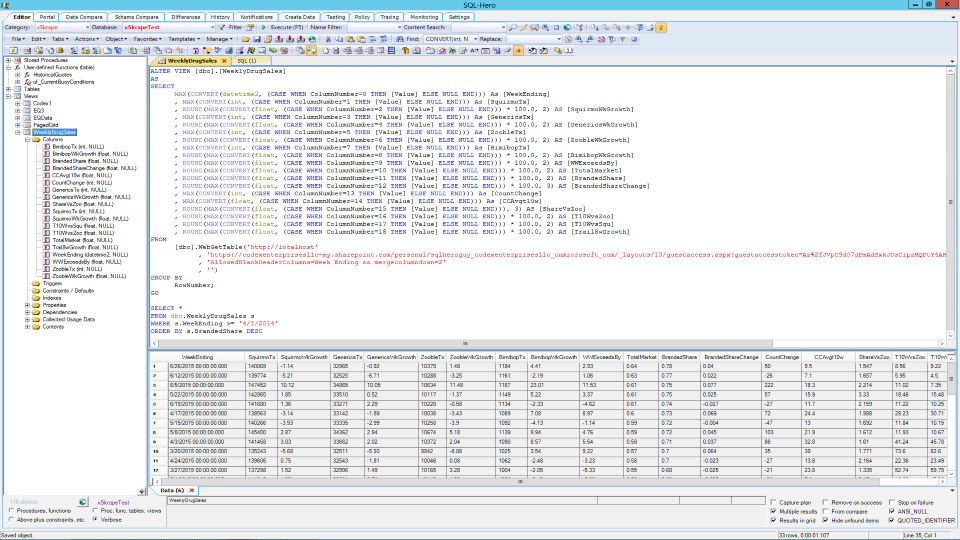
Task: Click the globe icon in search toolbar
Action: tap(567, 28)
